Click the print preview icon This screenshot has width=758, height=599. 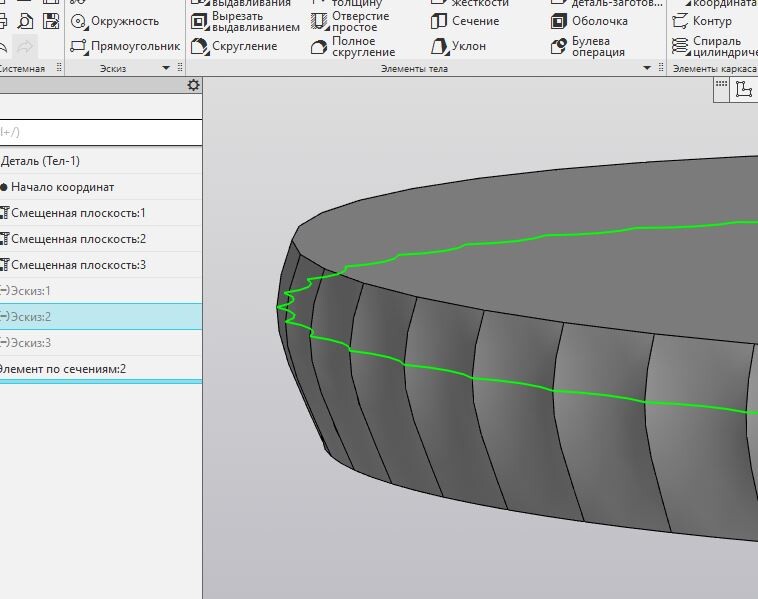tap(26, 21)
